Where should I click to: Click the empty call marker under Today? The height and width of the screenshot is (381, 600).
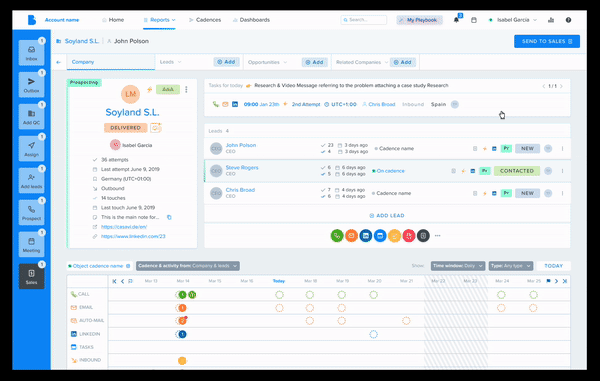tap(279, 295)
